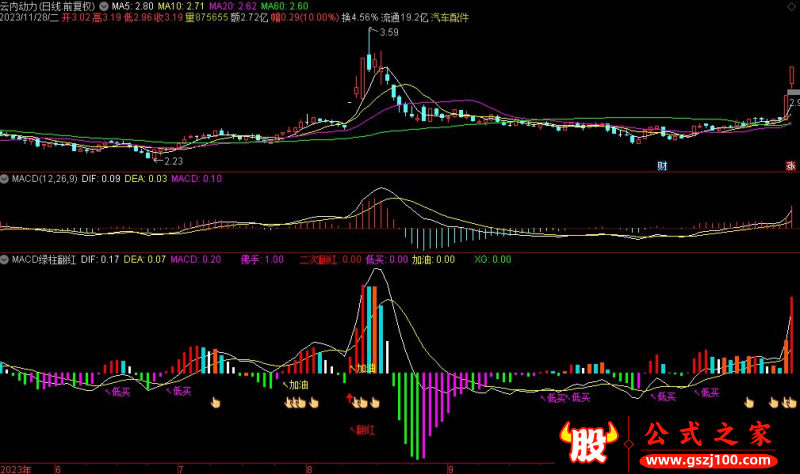Click the 二次翻红: 0.00 value
The height and width of the screenshot is (474, 800).
331,259
